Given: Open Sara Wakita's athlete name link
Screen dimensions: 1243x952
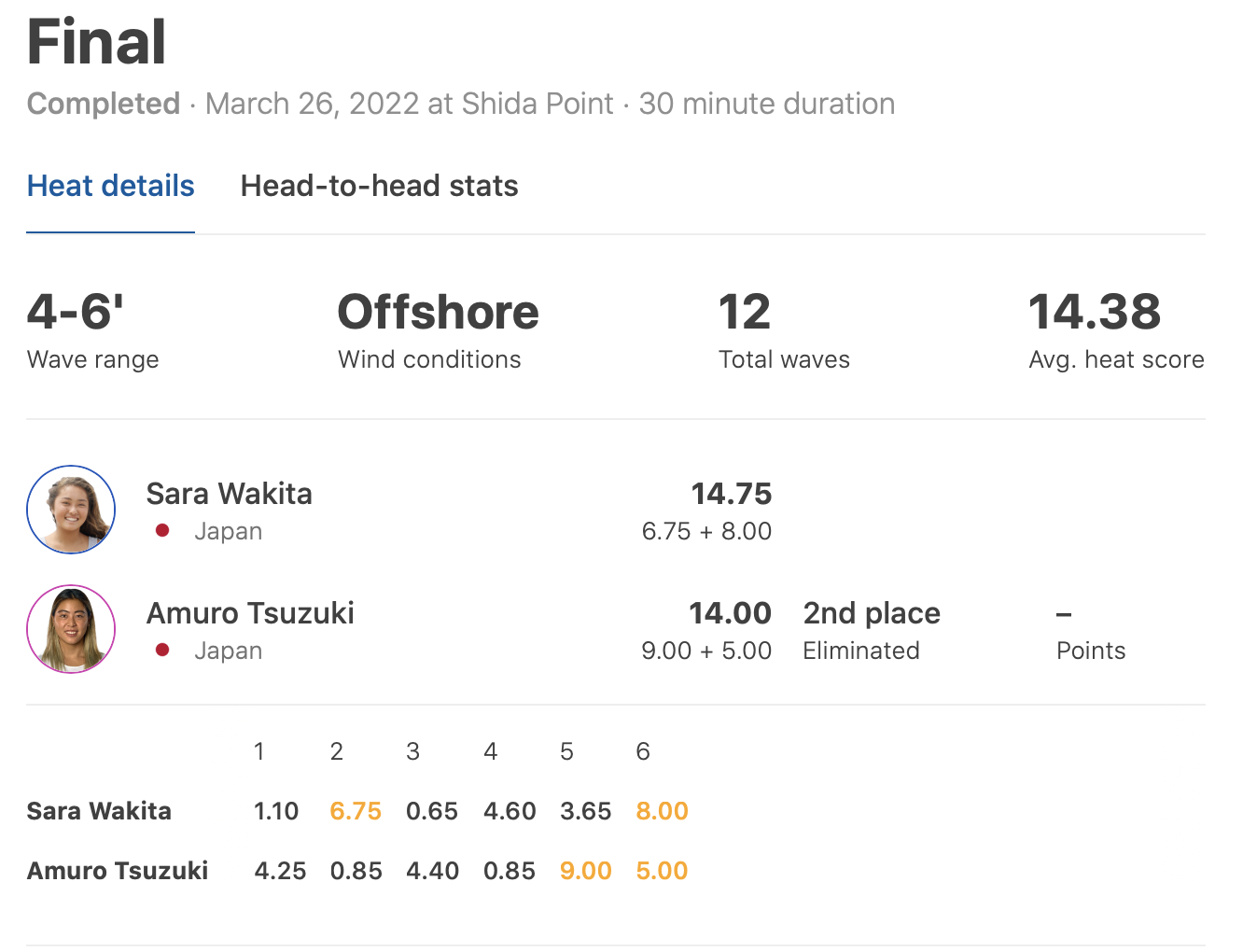Looking at the screenshot, I should click(x=229, y=494).
